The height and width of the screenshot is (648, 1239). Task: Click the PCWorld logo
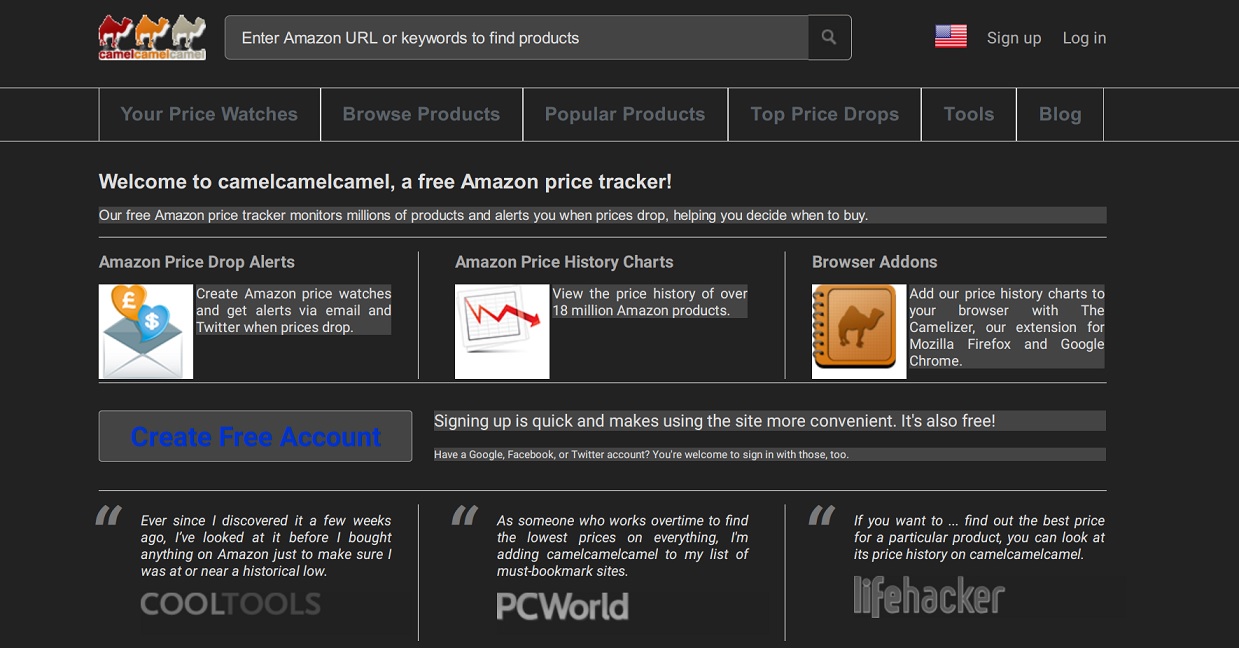coord(563,606)
